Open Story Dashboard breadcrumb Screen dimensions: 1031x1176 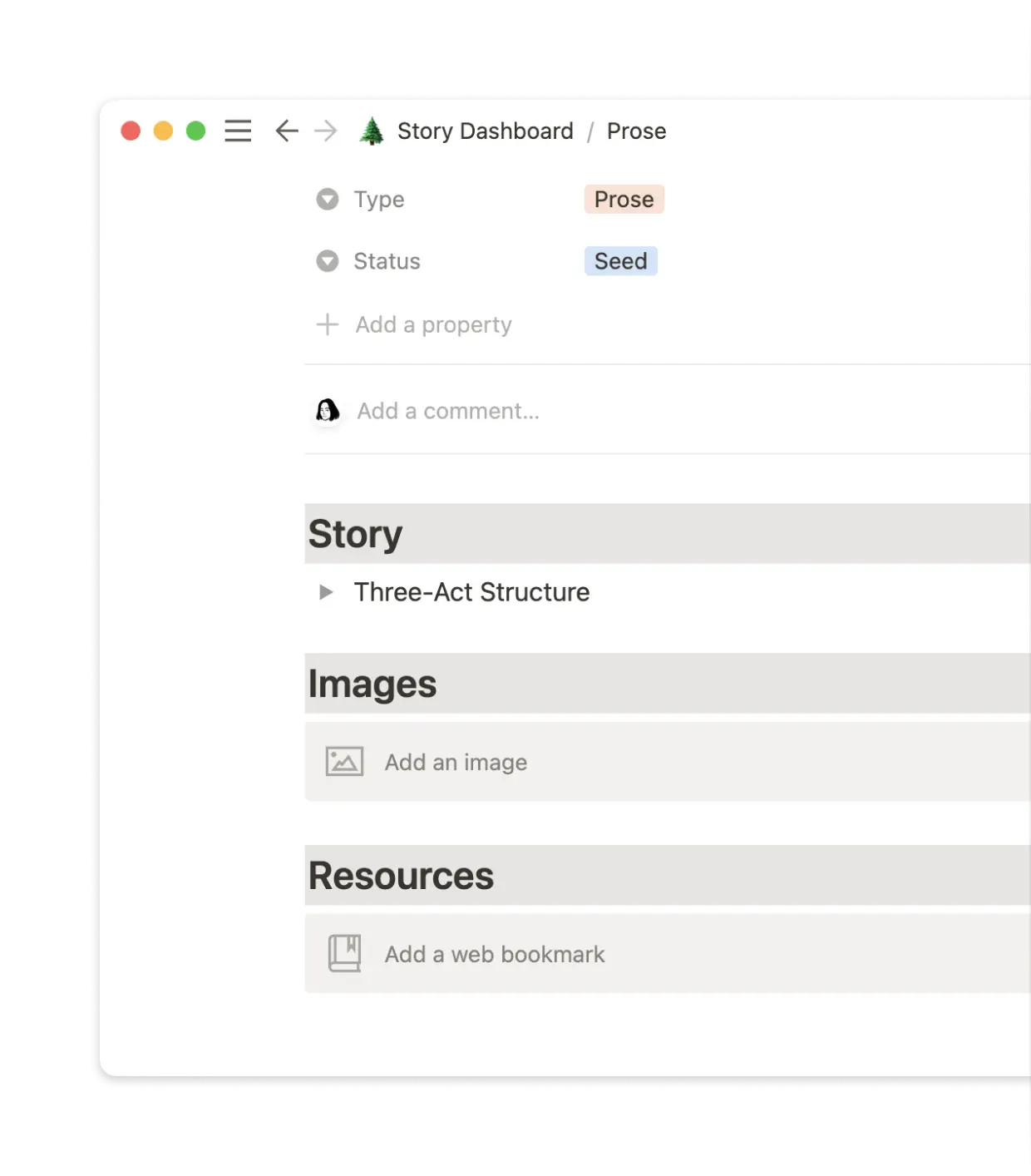click(485, 131)
